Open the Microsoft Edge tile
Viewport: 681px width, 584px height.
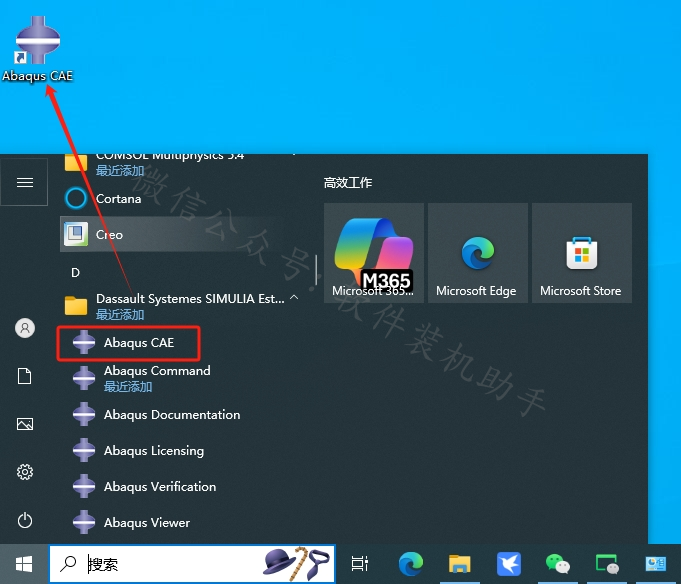[x=478, y=253]
